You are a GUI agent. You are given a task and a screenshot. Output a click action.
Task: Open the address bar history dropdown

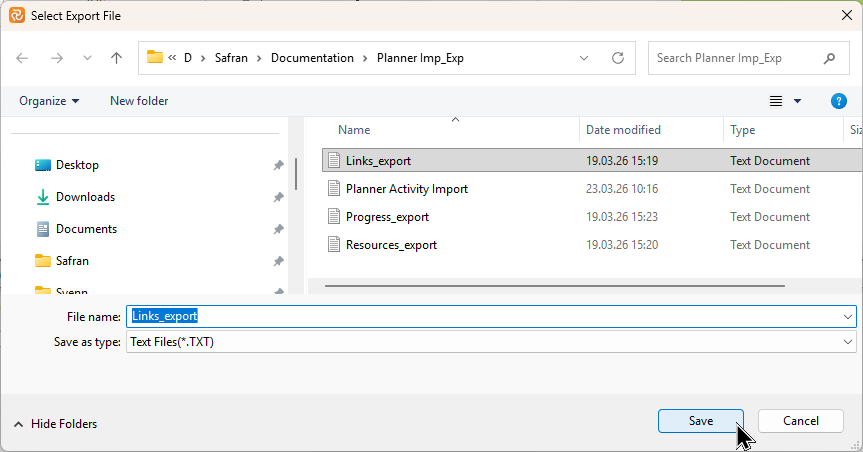coord(584,58)
